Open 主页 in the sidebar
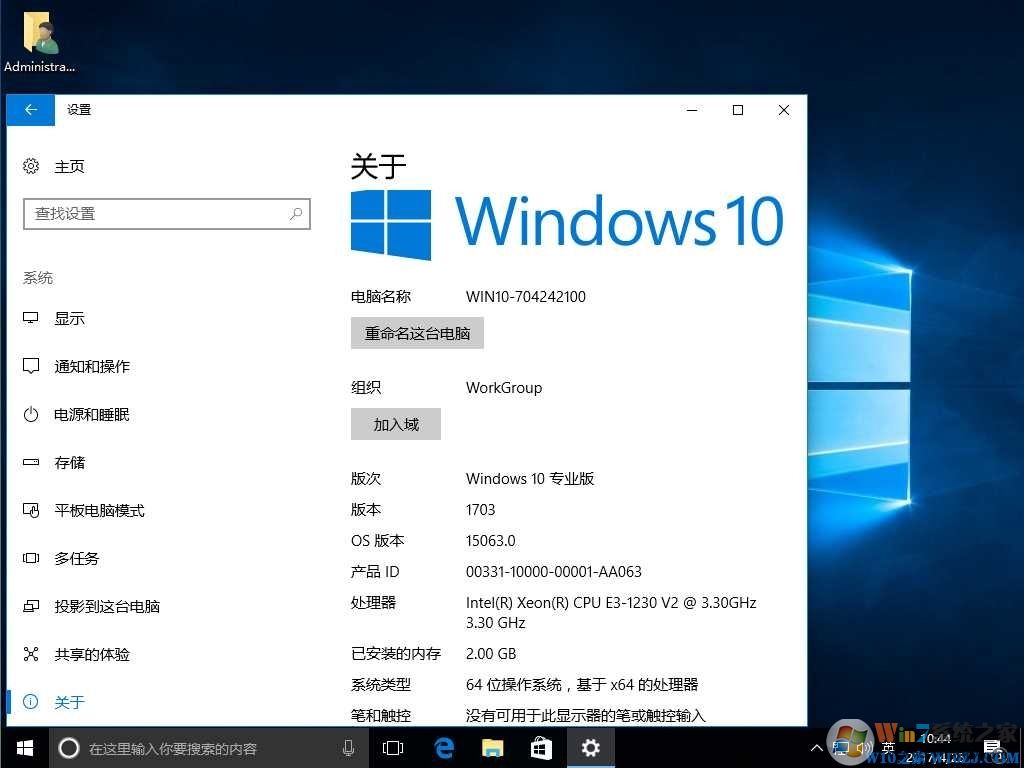 (x=69, y=167)
